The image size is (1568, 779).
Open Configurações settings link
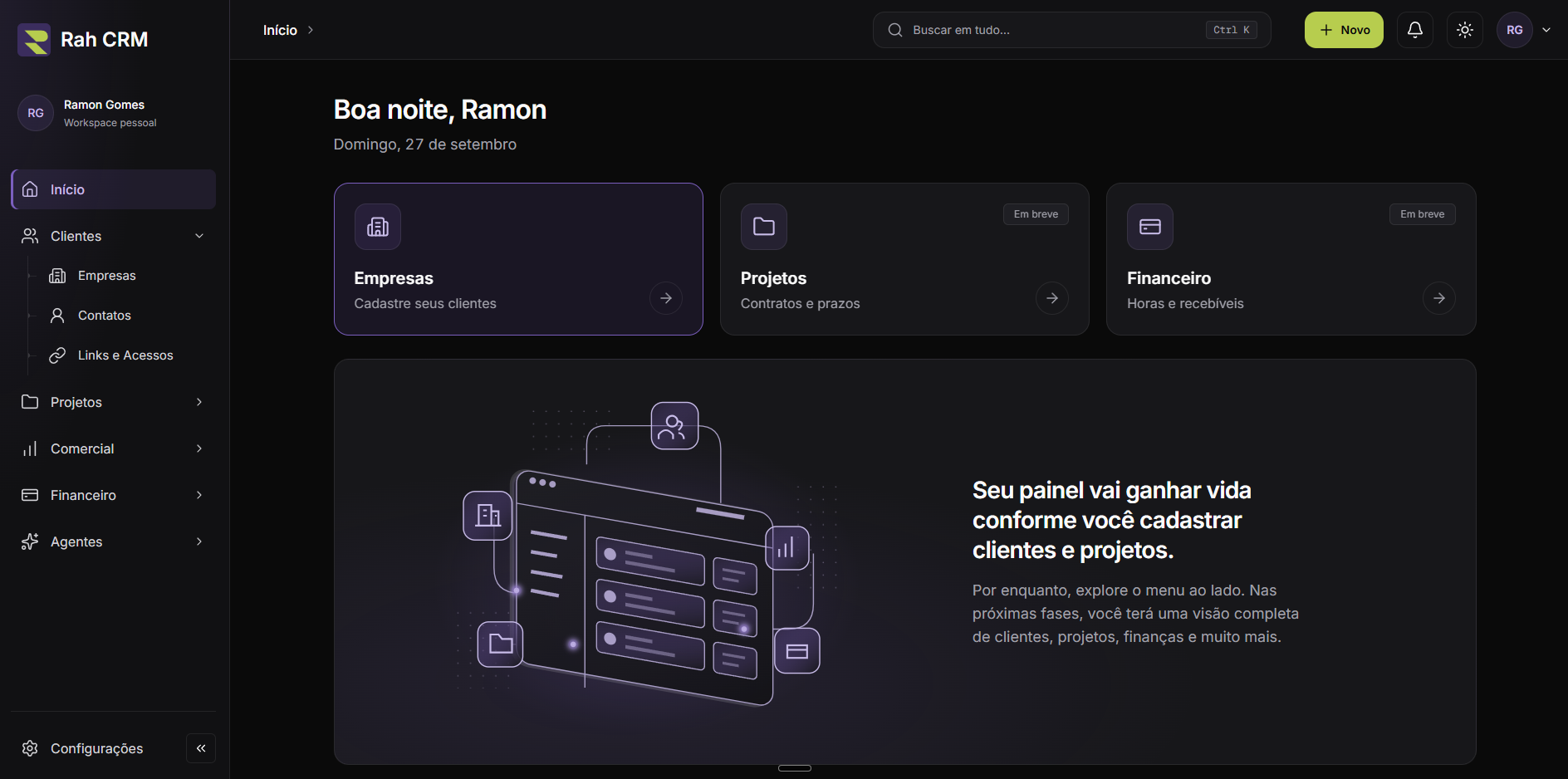click(96, 748)
